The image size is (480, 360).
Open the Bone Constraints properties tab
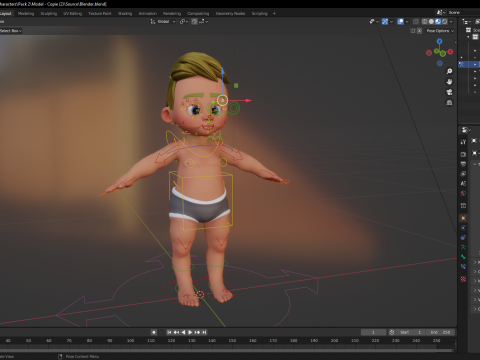463,267
